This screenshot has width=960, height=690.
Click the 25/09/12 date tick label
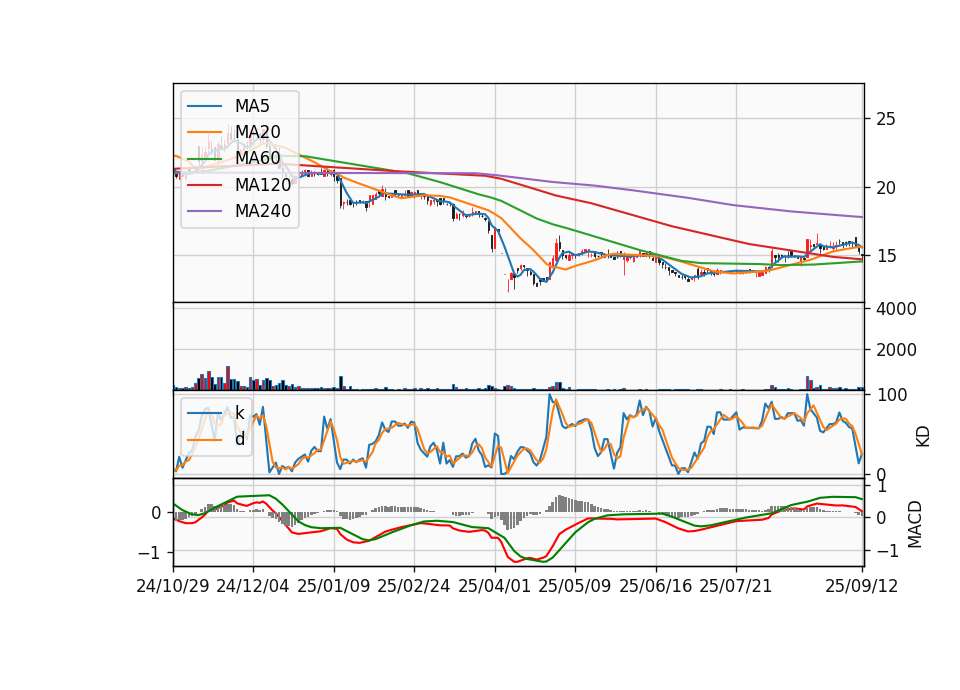click(x=861, y=586)
